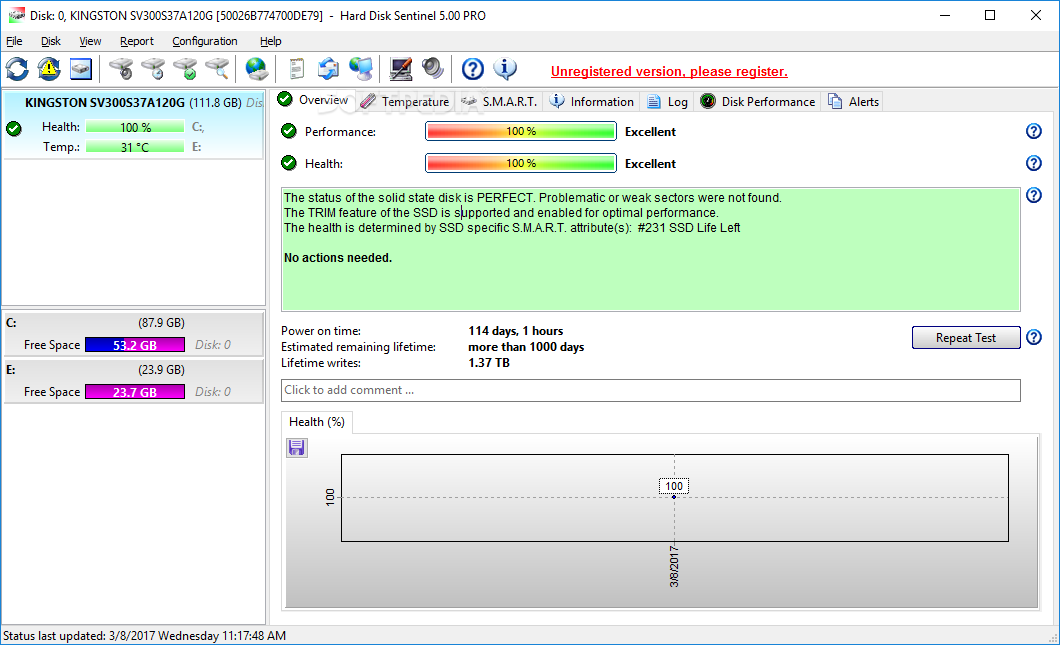Click the save floppy icon on health graph

click(296, 448)
